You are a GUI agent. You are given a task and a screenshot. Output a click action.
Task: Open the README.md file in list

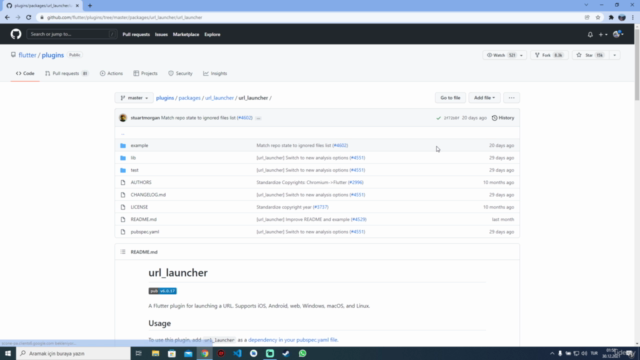(x=144, y=219)
